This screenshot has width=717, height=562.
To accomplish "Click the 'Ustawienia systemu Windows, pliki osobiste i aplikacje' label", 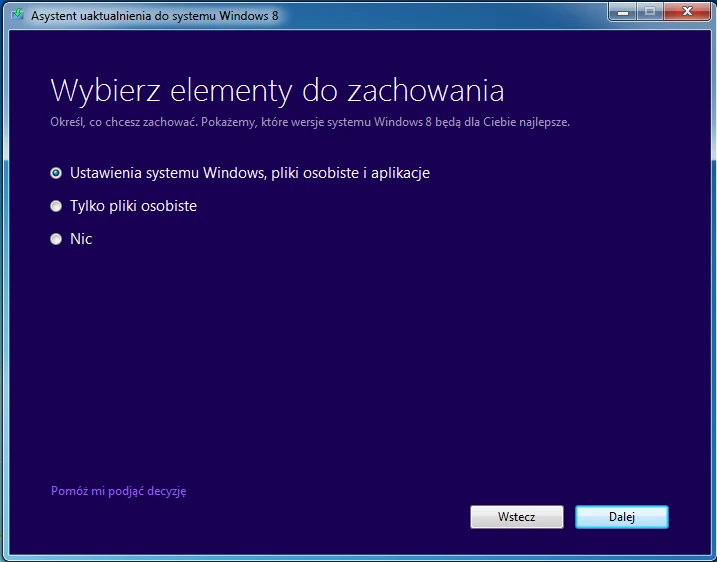I will (x=250, y=173).
